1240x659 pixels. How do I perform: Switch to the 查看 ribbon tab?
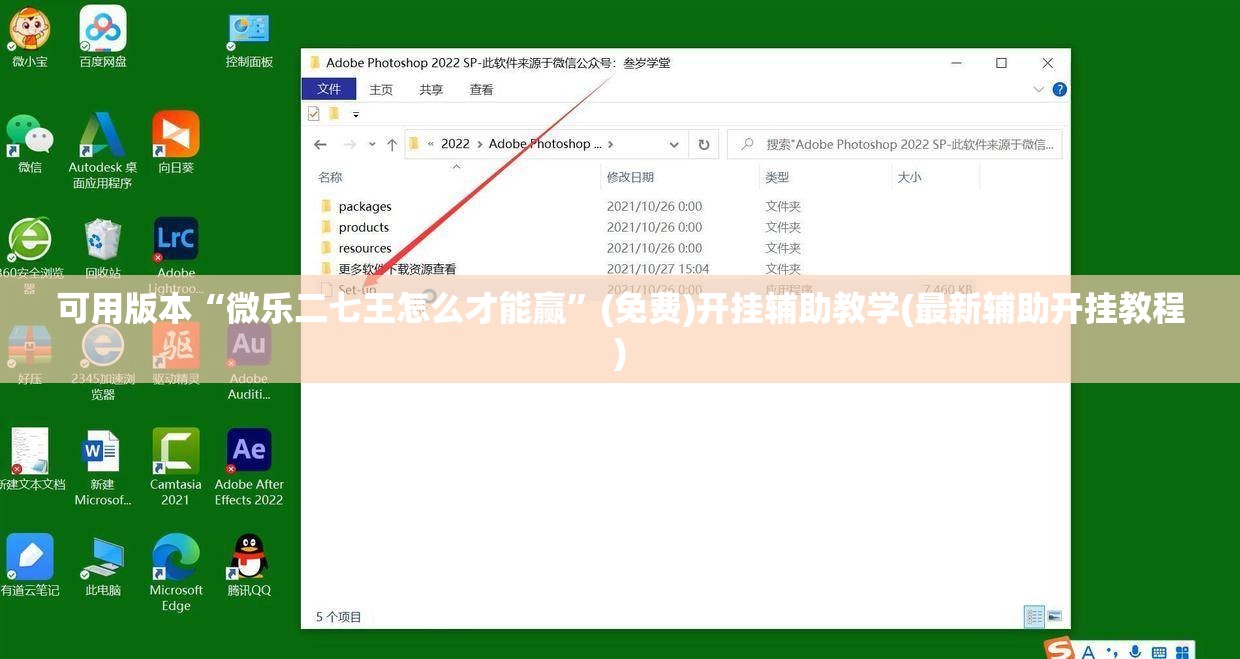pos(482,89)
